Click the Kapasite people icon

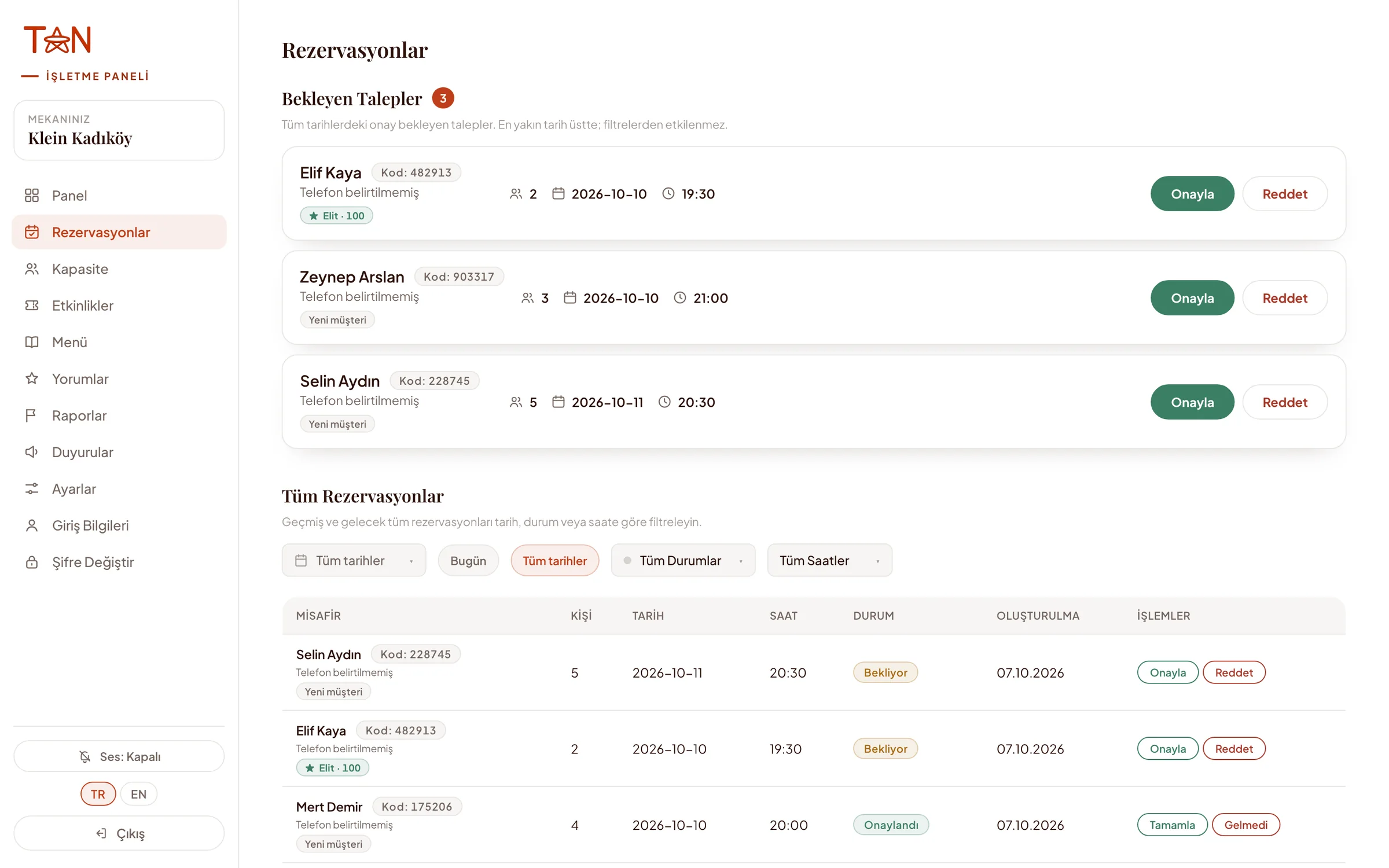[x=32, y=269]
